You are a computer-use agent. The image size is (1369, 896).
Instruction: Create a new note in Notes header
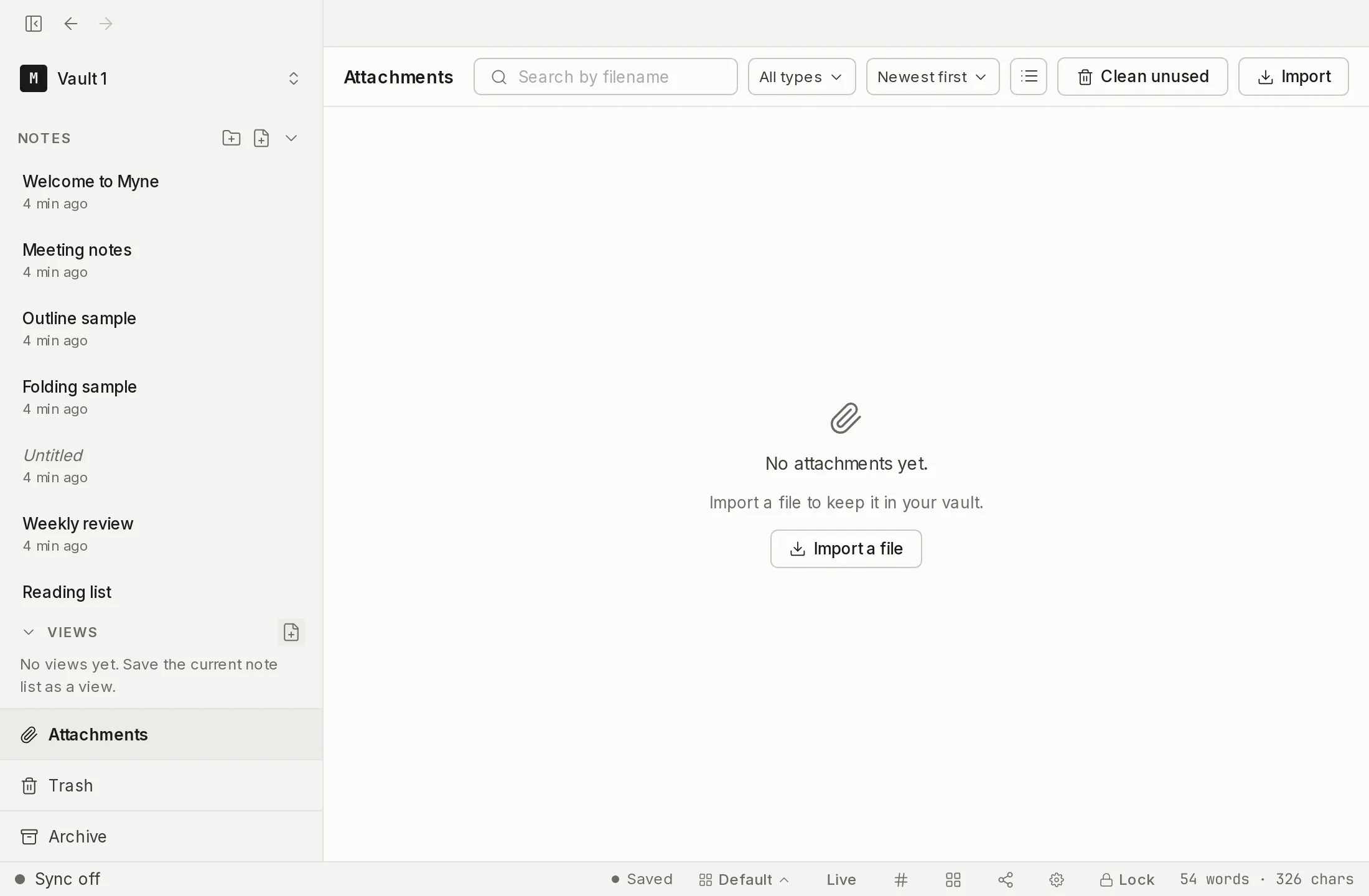click(261, 138)
